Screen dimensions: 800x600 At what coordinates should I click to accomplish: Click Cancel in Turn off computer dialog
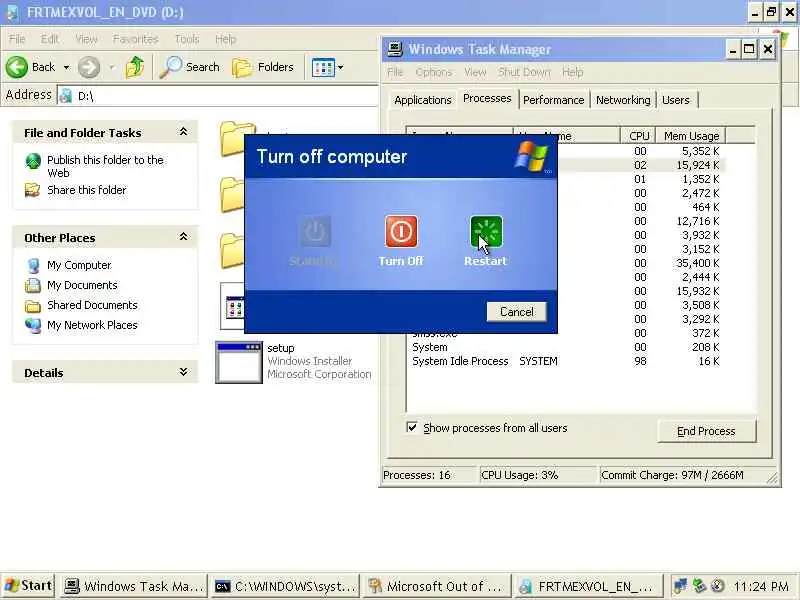coord(516,312)
